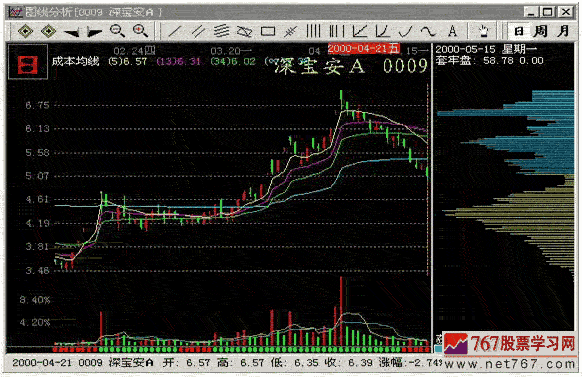Switch to daily chart with 日 button

coord(519,31)
